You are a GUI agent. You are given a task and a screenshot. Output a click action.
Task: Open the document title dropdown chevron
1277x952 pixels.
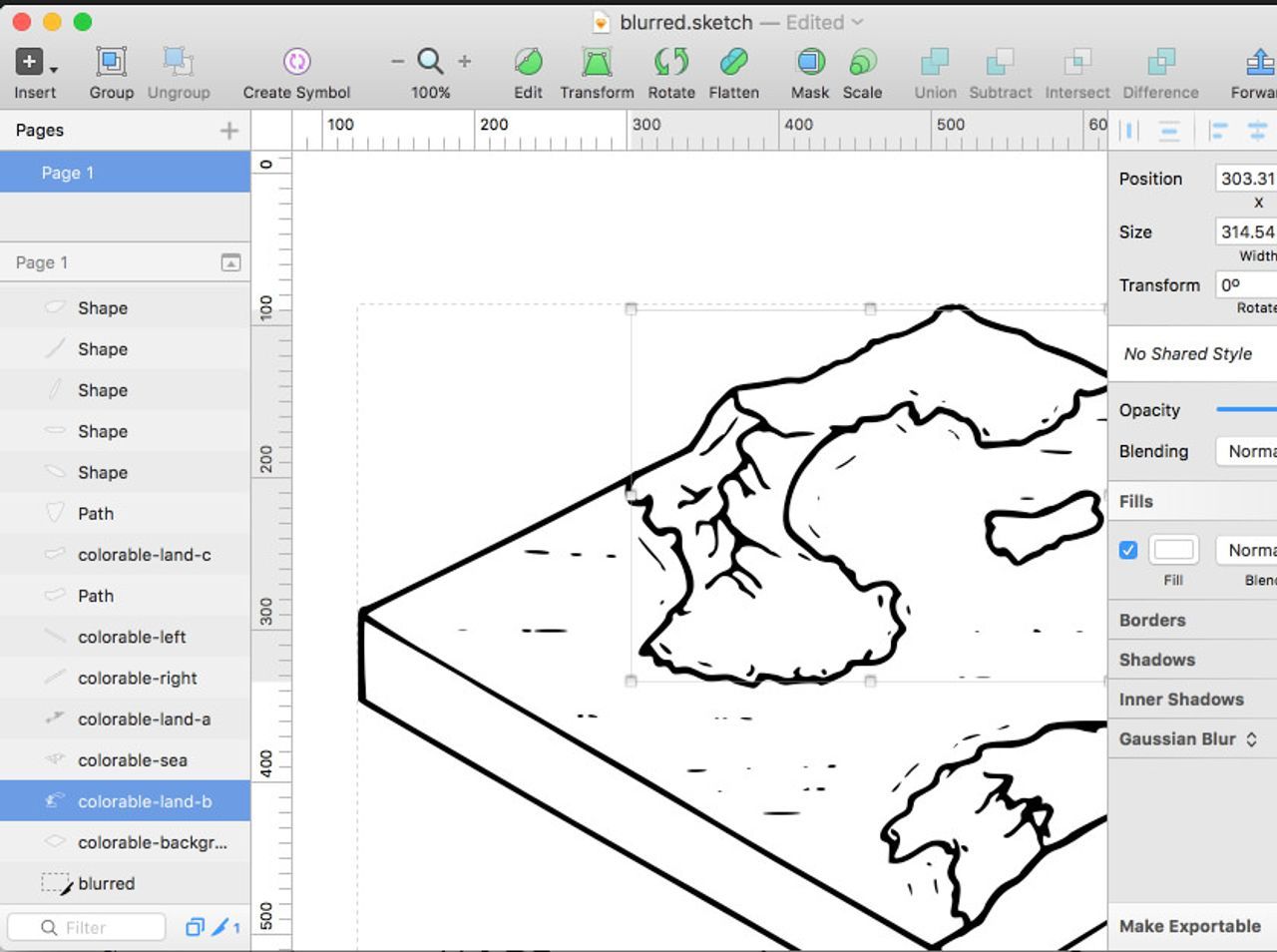click(x=857, y=22)
